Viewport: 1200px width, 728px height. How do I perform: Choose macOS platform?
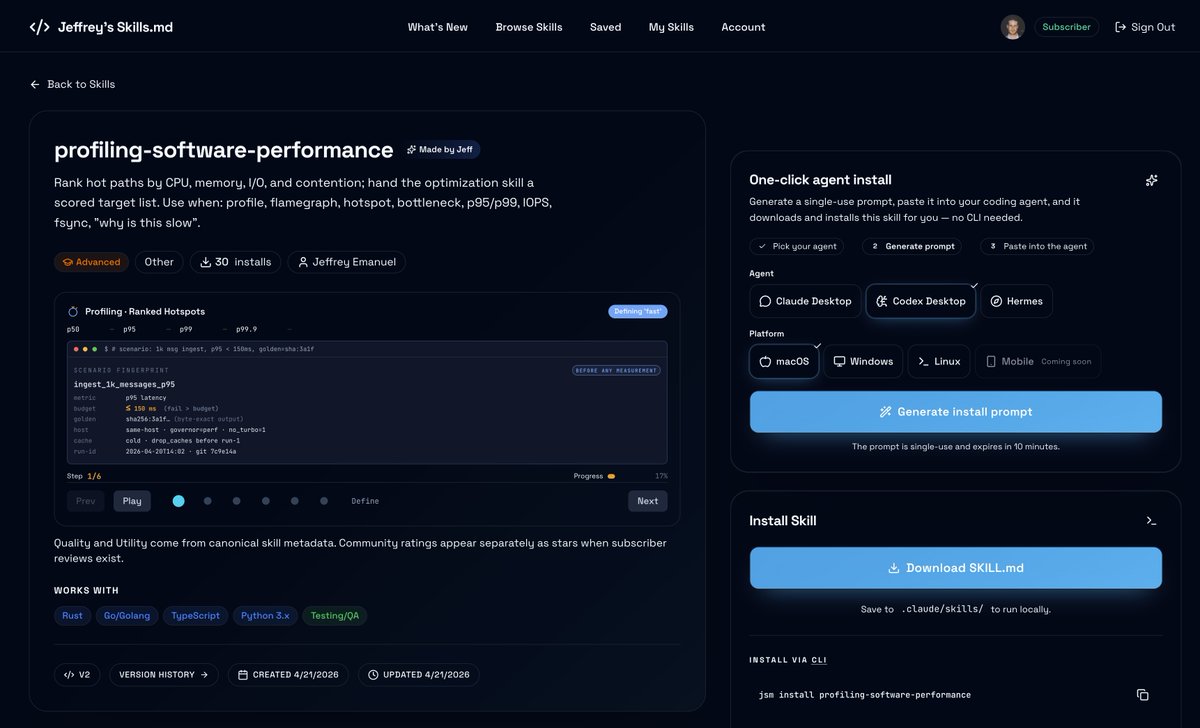click(x=784, y=361)
